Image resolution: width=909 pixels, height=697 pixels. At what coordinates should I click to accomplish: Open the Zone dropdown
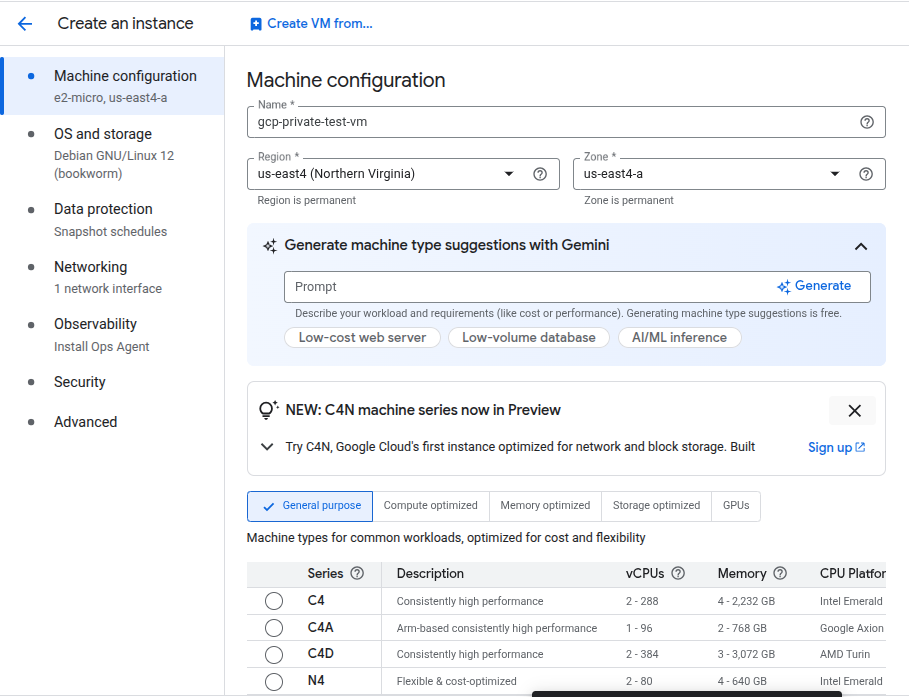point(834,174)
